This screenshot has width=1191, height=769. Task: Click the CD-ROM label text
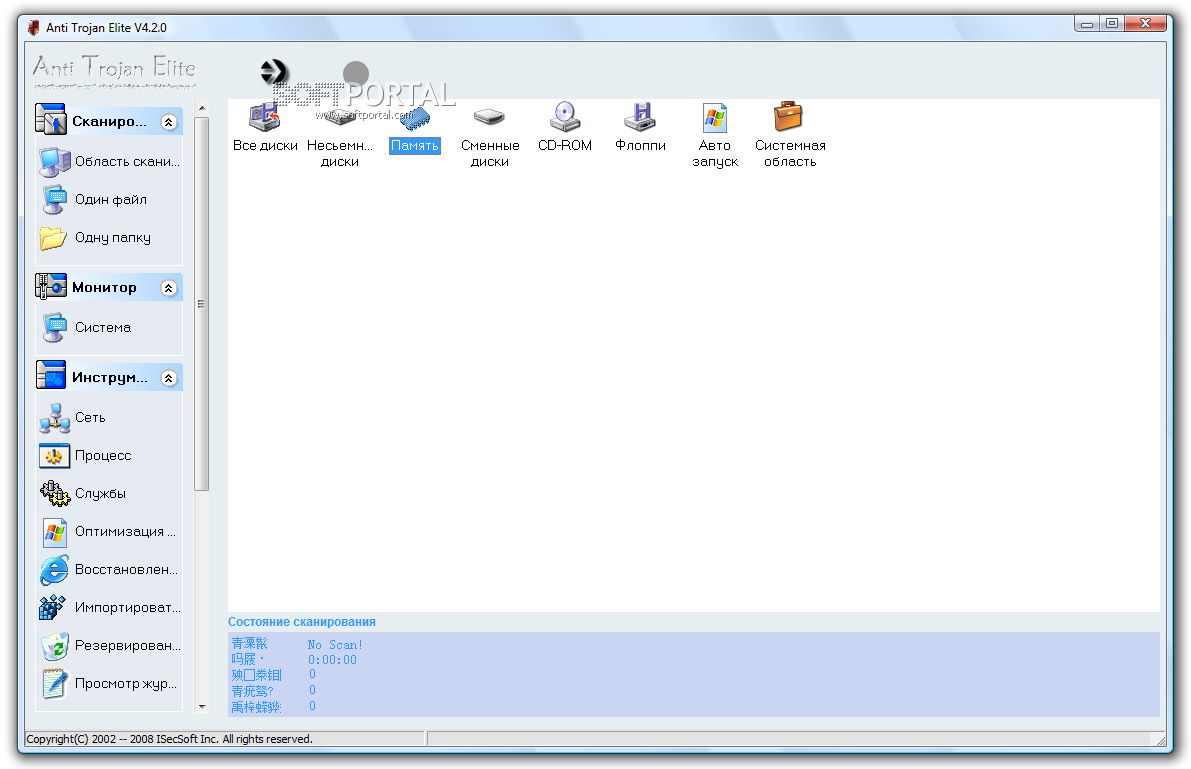pos(564,146)
